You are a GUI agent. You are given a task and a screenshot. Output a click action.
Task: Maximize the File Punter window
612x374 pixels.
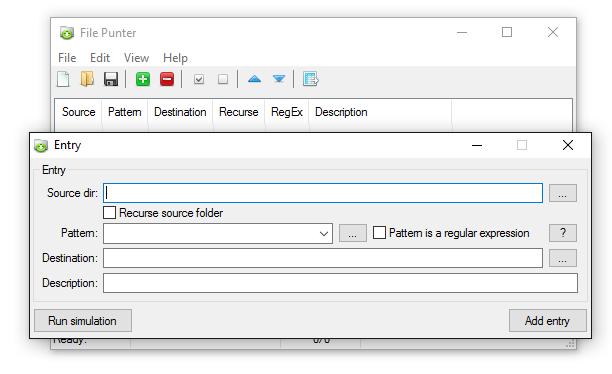pos(507,32)
